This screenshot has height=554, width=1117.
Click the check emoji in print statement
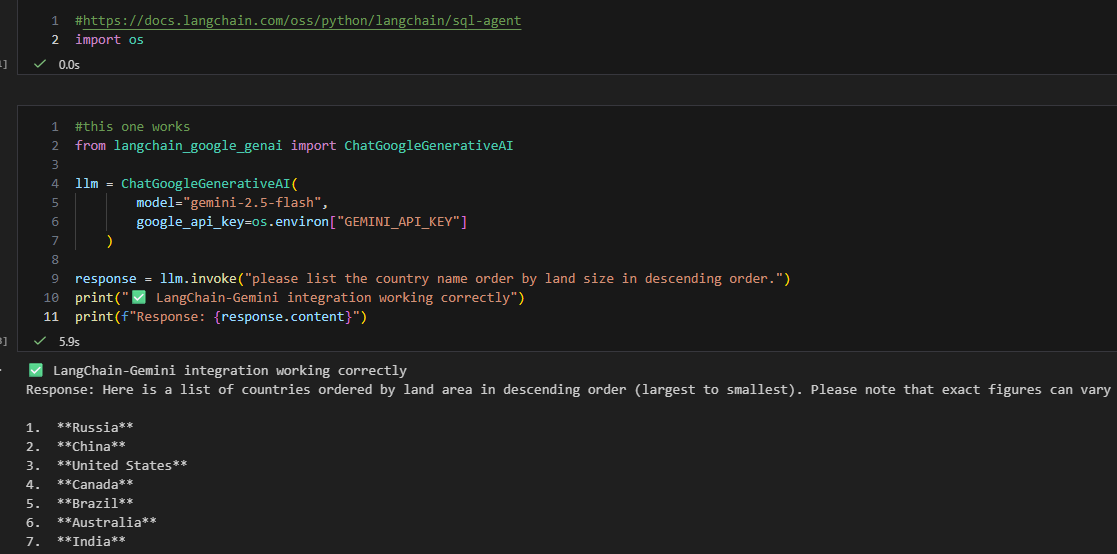click(139, 298)
